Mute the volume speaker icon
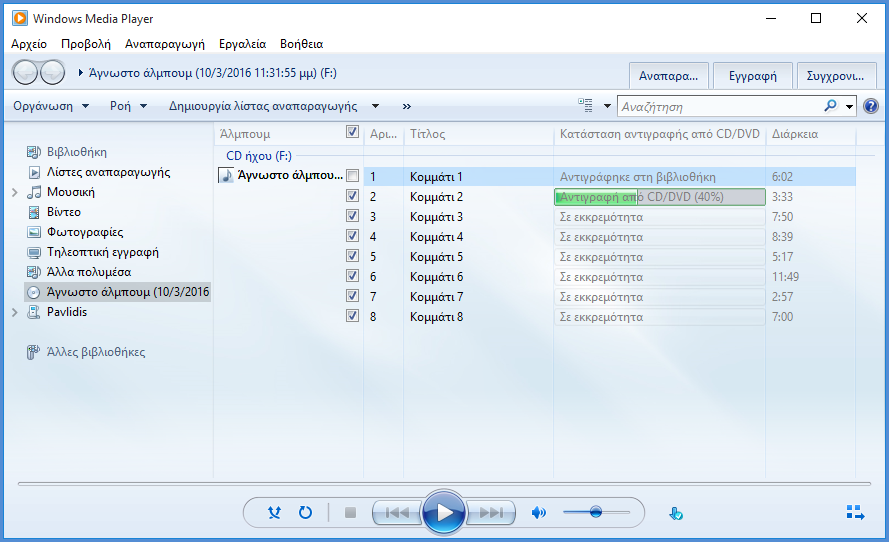889x542 pixels. coord(538,513)
